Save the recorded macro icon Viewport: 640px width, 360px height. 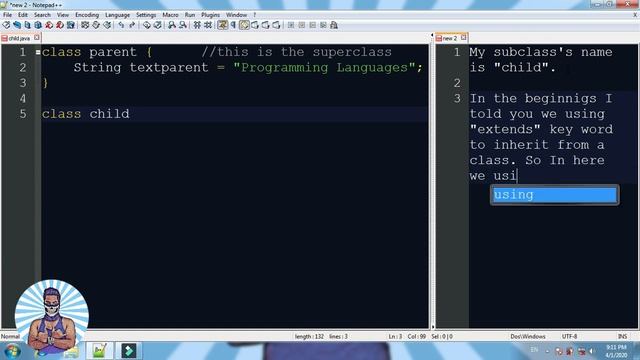(x=334, y=25)
